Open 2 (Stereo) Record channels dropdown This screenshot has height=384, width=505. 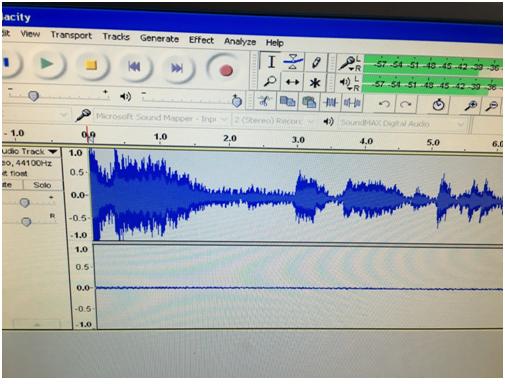click(x=273, y=121)
